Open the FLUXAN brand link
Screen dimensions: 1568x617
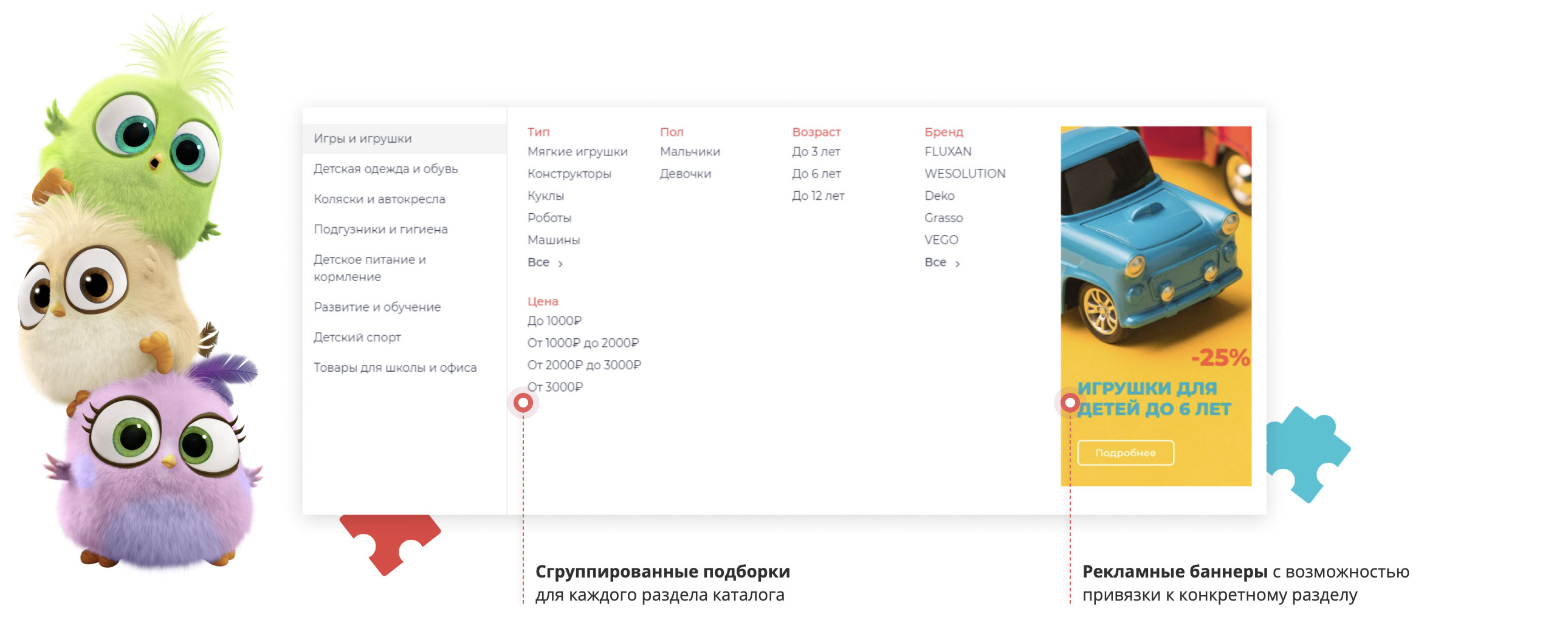(947, 151)
